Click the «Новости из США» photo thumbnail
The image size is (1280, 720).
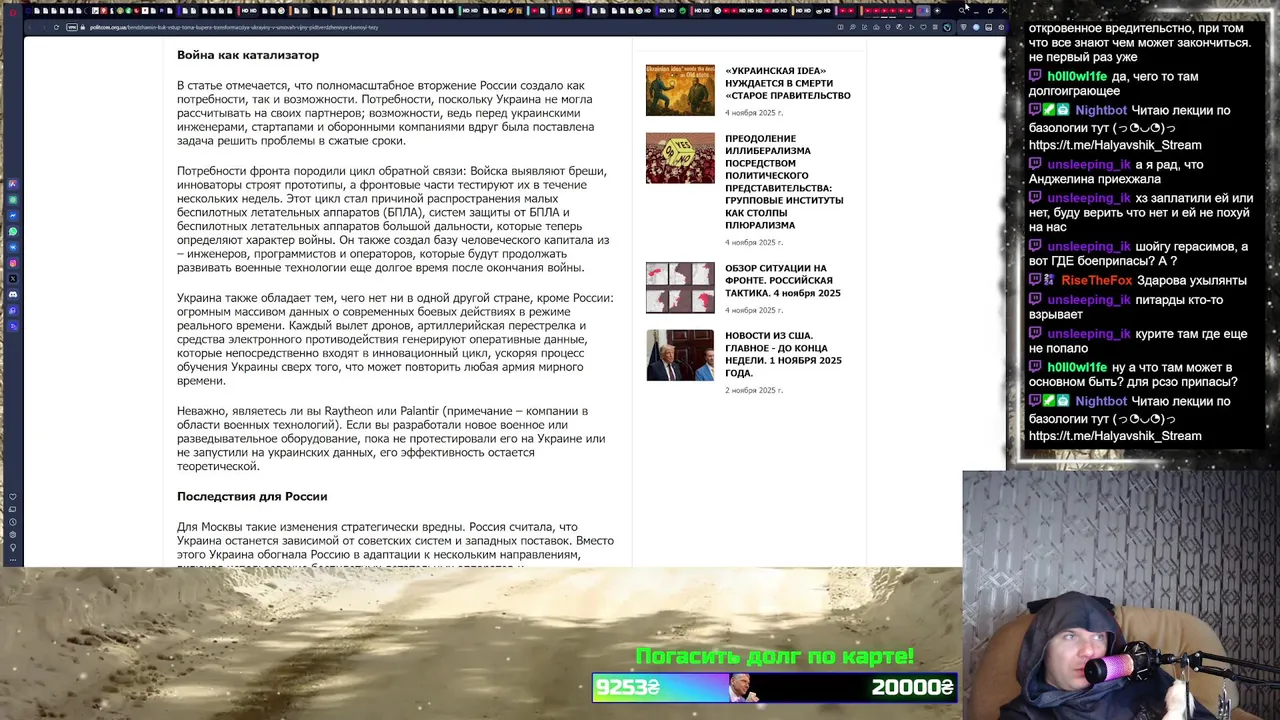[x=680, y=355]
